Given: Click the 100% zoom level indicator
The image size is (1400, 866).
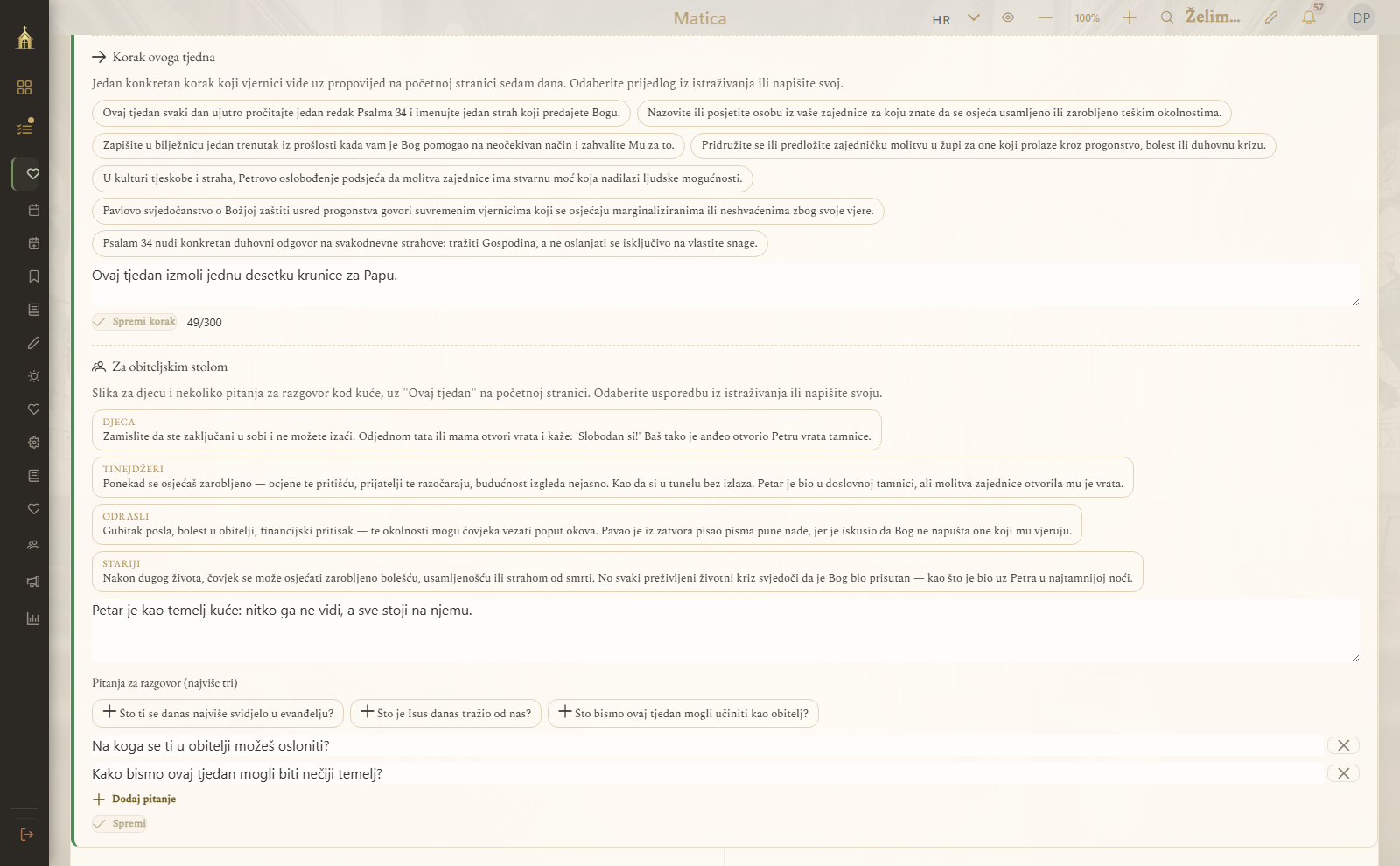Looking at the screenshot, I should coord(1088,18).
